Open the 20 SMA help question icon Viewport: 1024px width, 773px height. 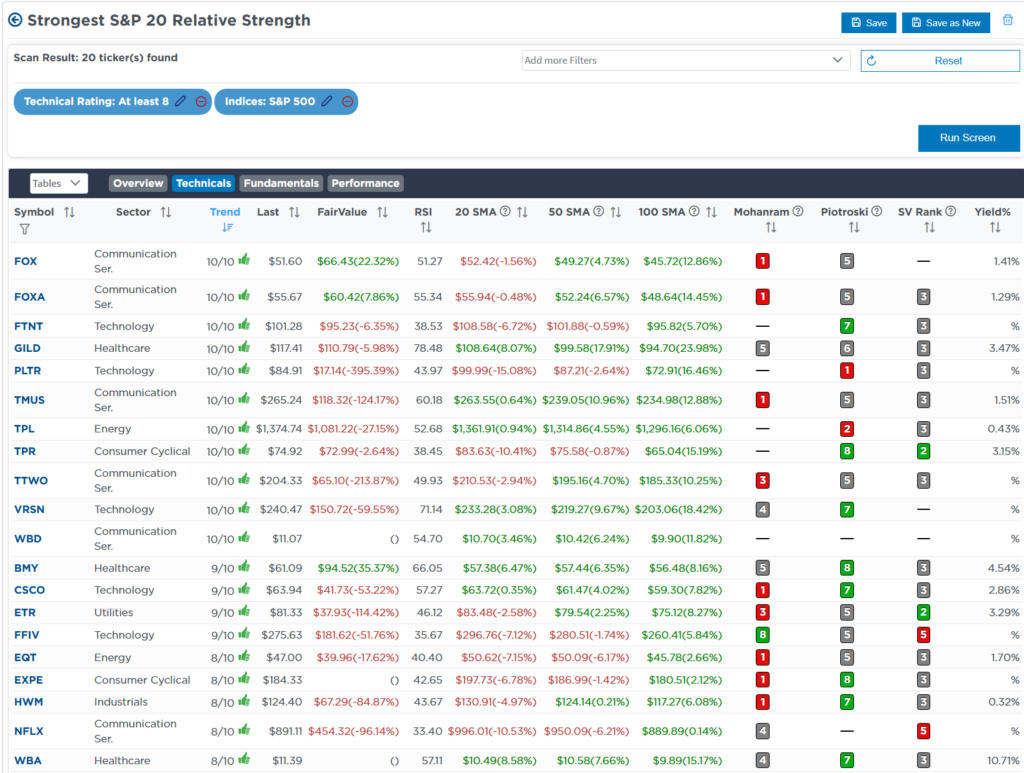tap(505, 212)
